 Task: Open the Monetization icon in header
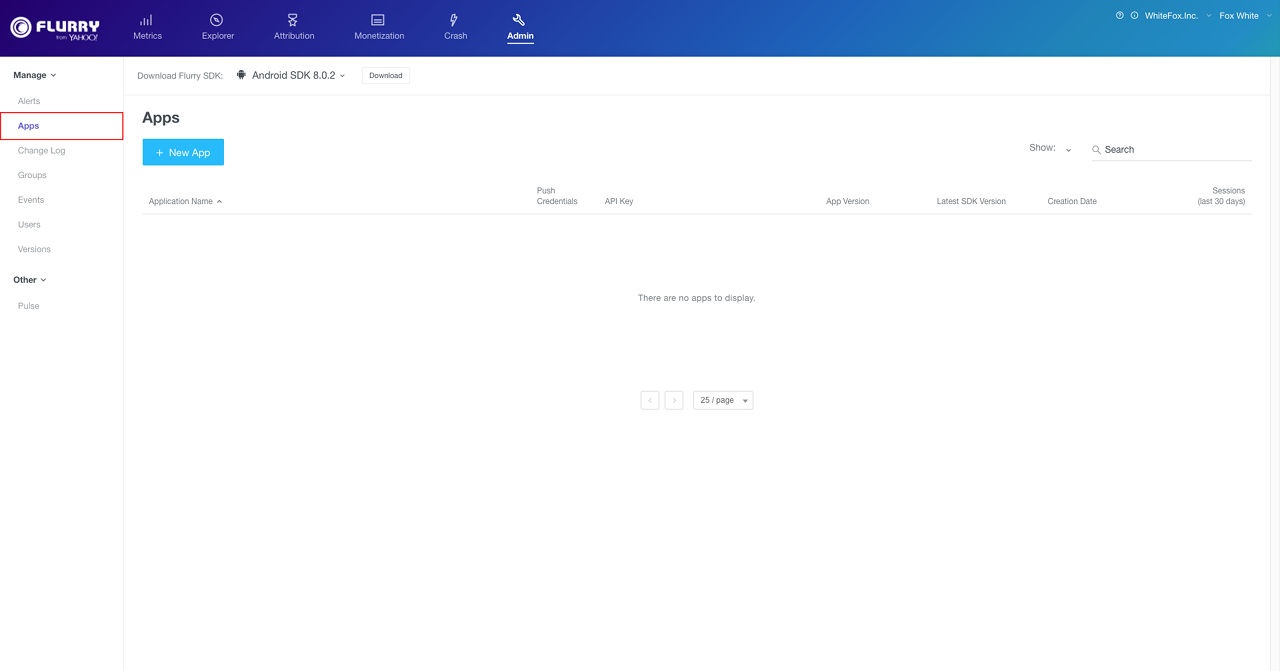(x=378, y=20)
